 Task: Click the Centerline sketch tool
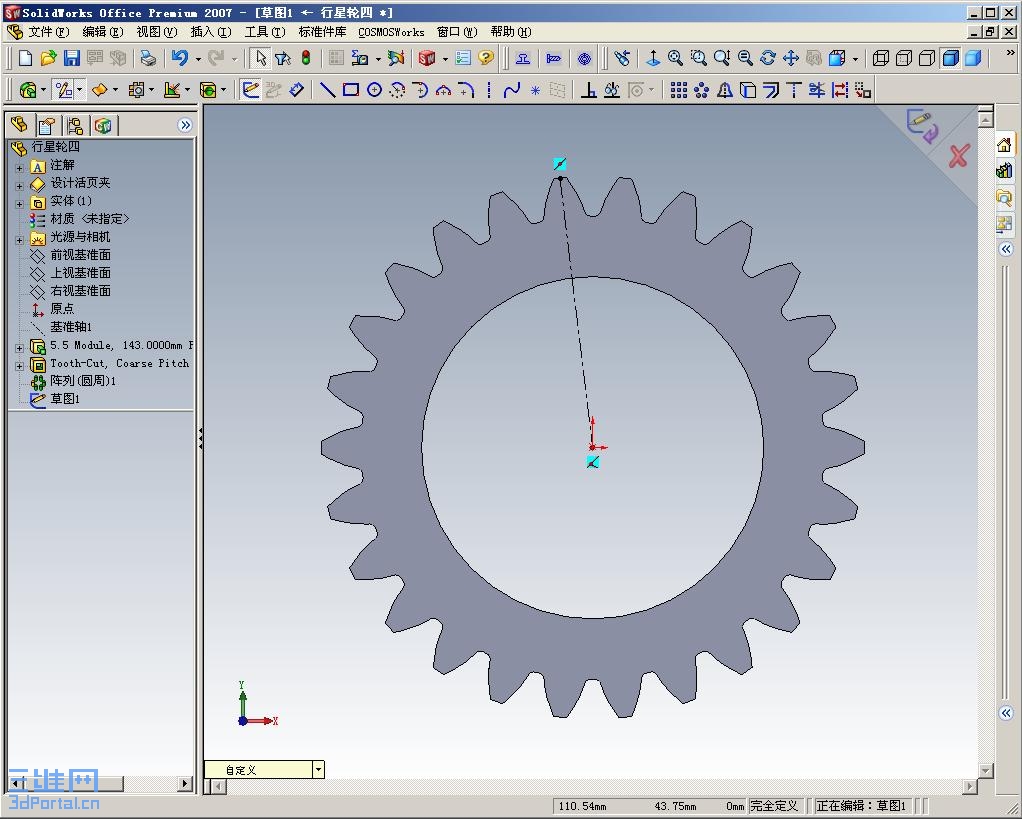tap(489, 90)
